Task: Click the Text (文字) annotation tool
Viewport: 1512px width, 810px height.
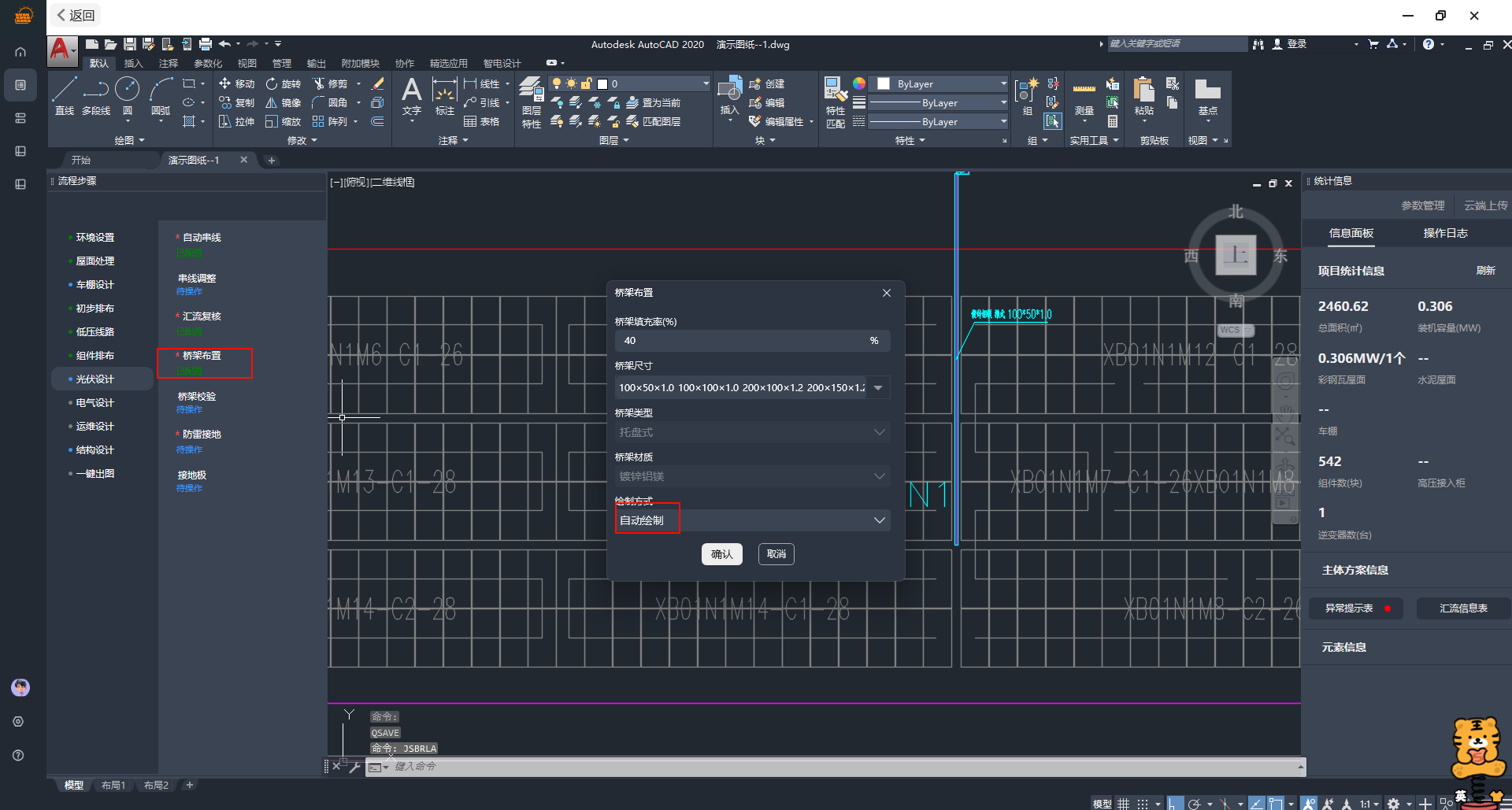Action: click(411, 91)
